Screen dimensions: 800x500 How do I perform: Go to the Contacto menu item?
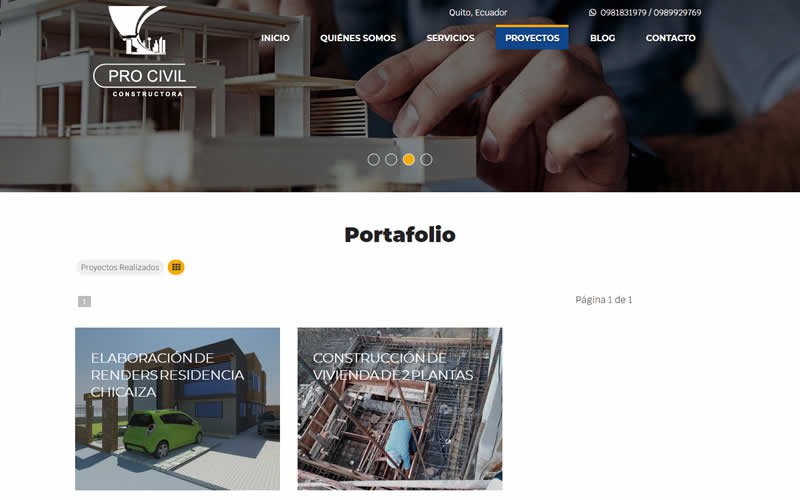tap(670, 38)
